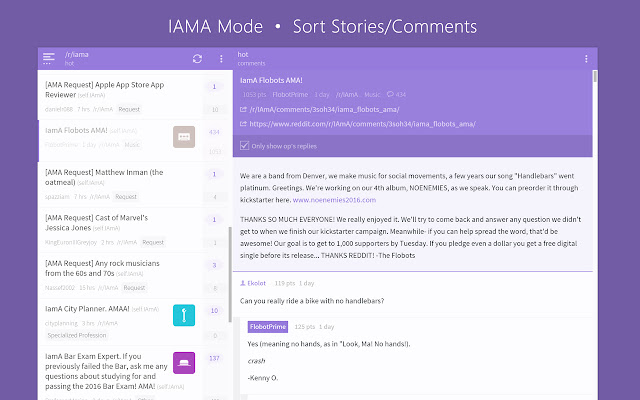This screenshot has height=400, width=640.
Task: Open the full reddit.com Flobots AMA link
Action: coord(362,124)
